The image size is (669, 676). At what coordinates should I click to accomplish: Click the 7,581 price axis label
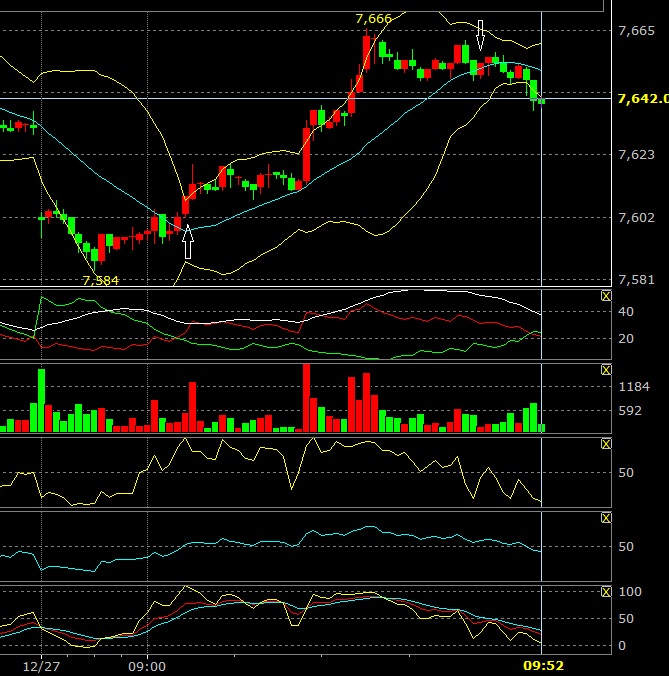click(x=636, y=280)
